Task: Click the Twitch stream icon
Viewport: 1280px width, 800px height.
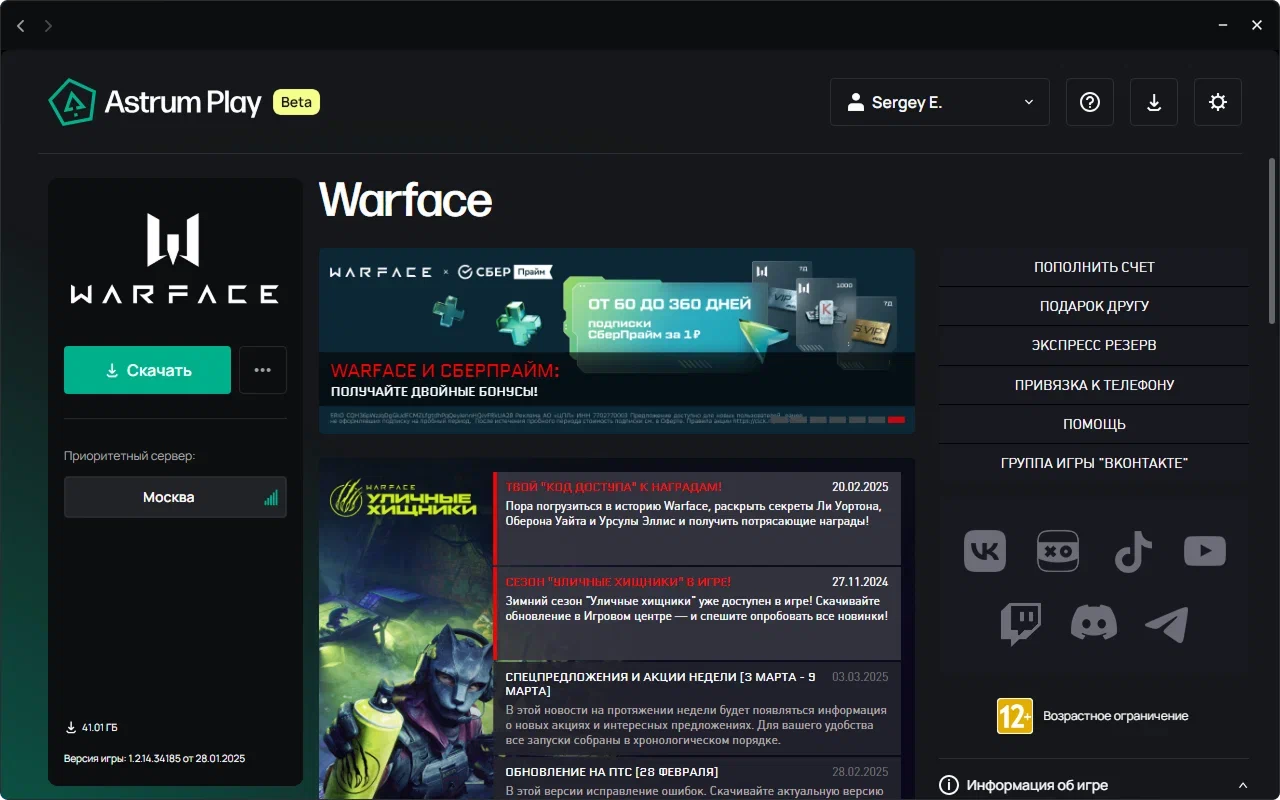Action: [x=1021, y=623]
